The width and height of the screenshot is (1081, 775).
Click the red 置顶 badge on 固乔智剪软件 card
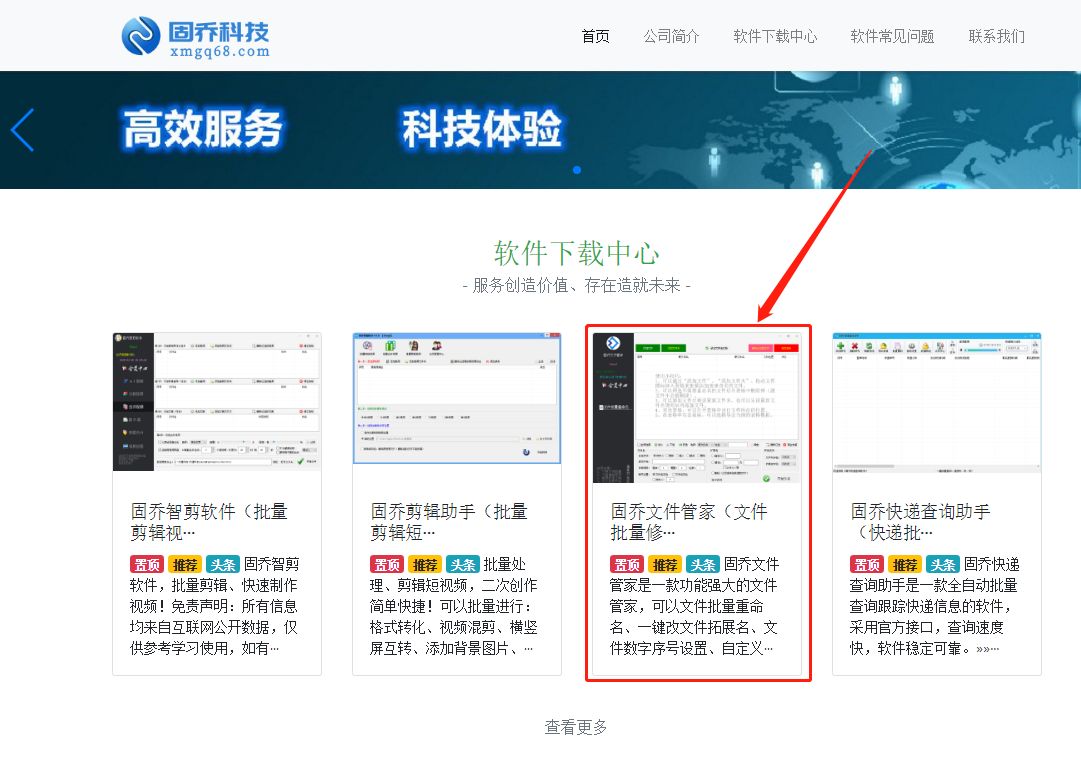pyautogui.click(x=147, y=564)
